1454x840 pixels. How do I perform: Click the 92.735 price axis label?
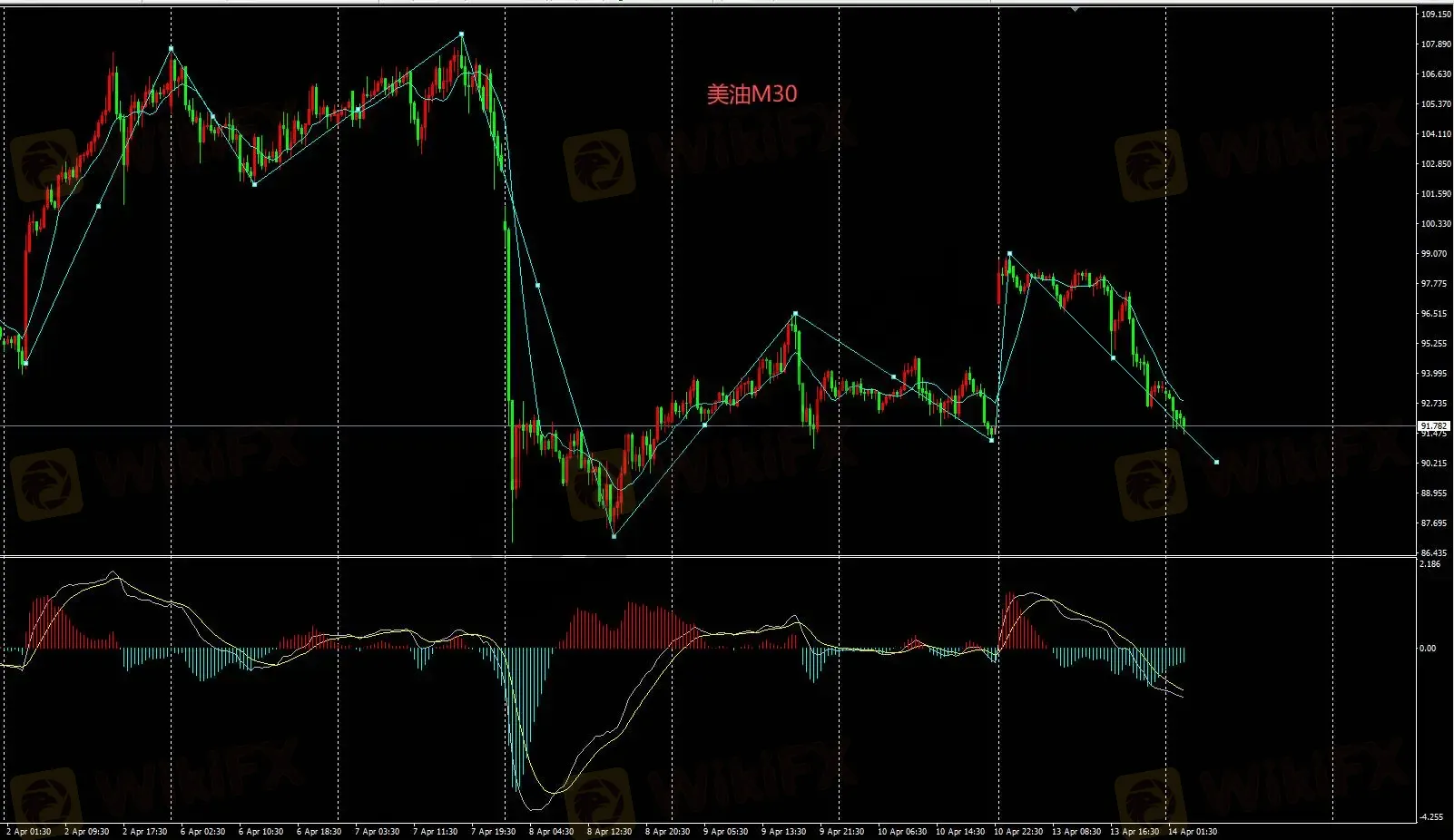tap(1434, 404)
